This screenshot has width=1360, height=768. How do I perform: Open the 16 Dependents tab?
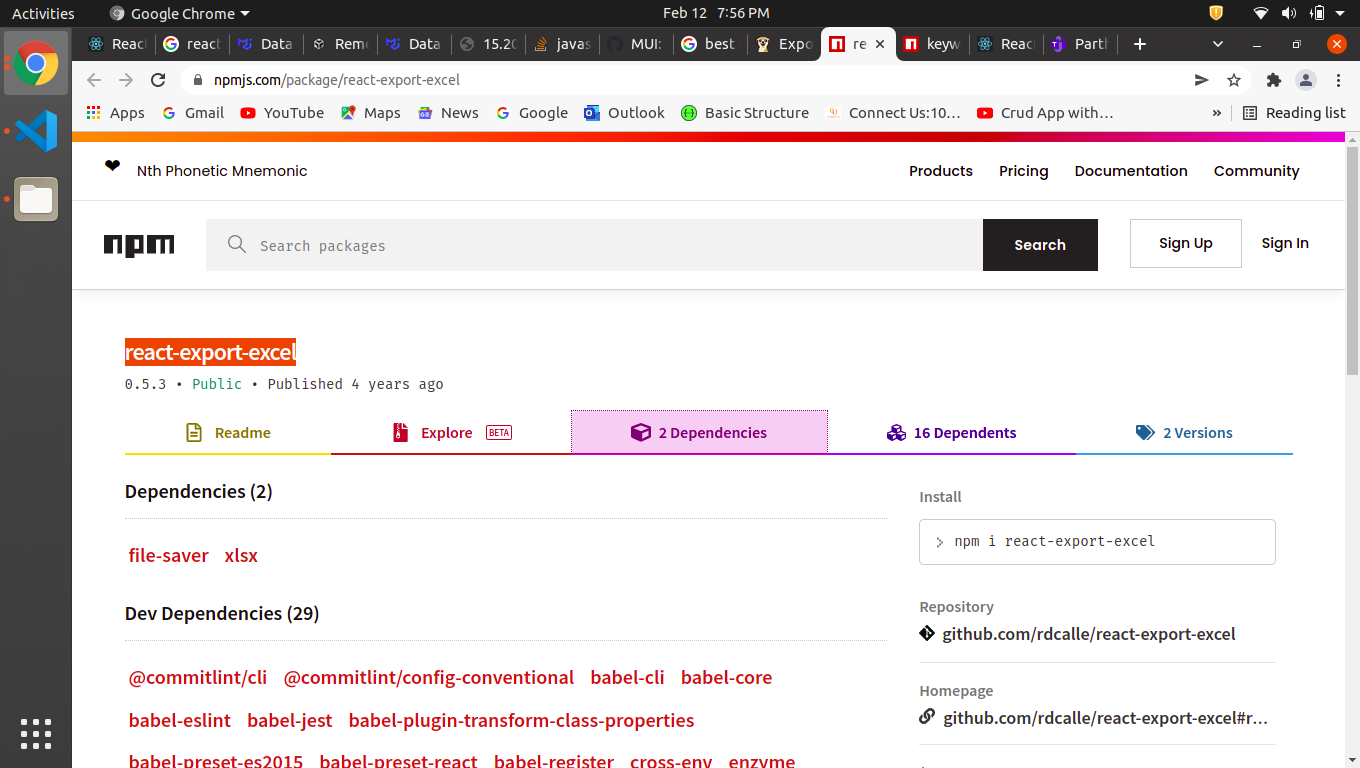(952, 433)
